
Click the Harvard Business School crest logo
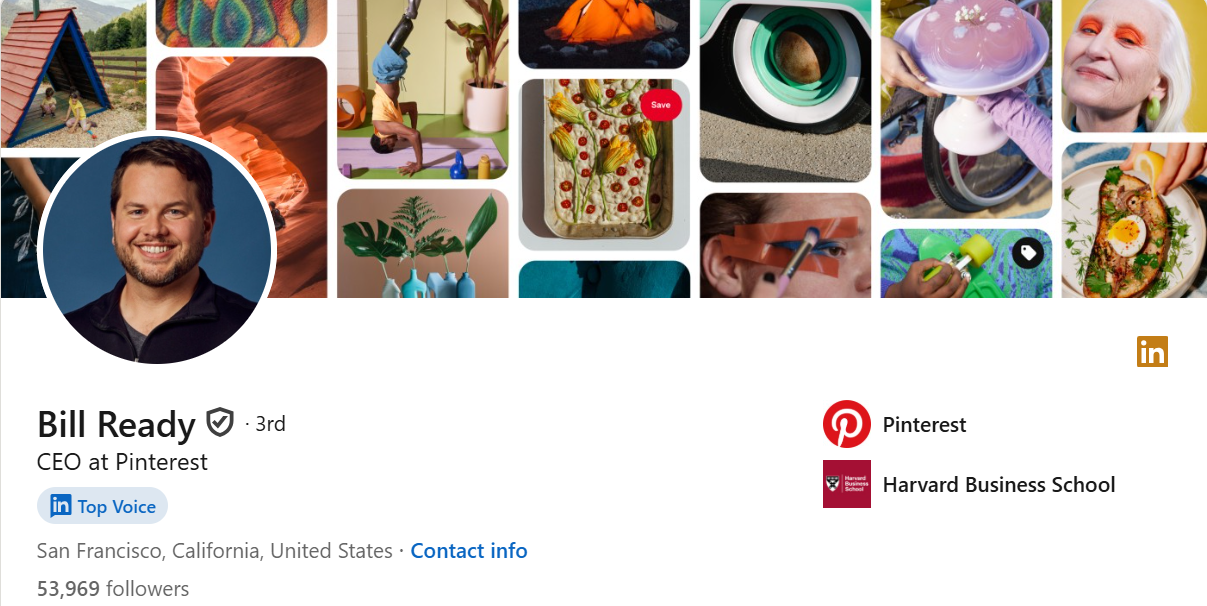pos(847,484)
